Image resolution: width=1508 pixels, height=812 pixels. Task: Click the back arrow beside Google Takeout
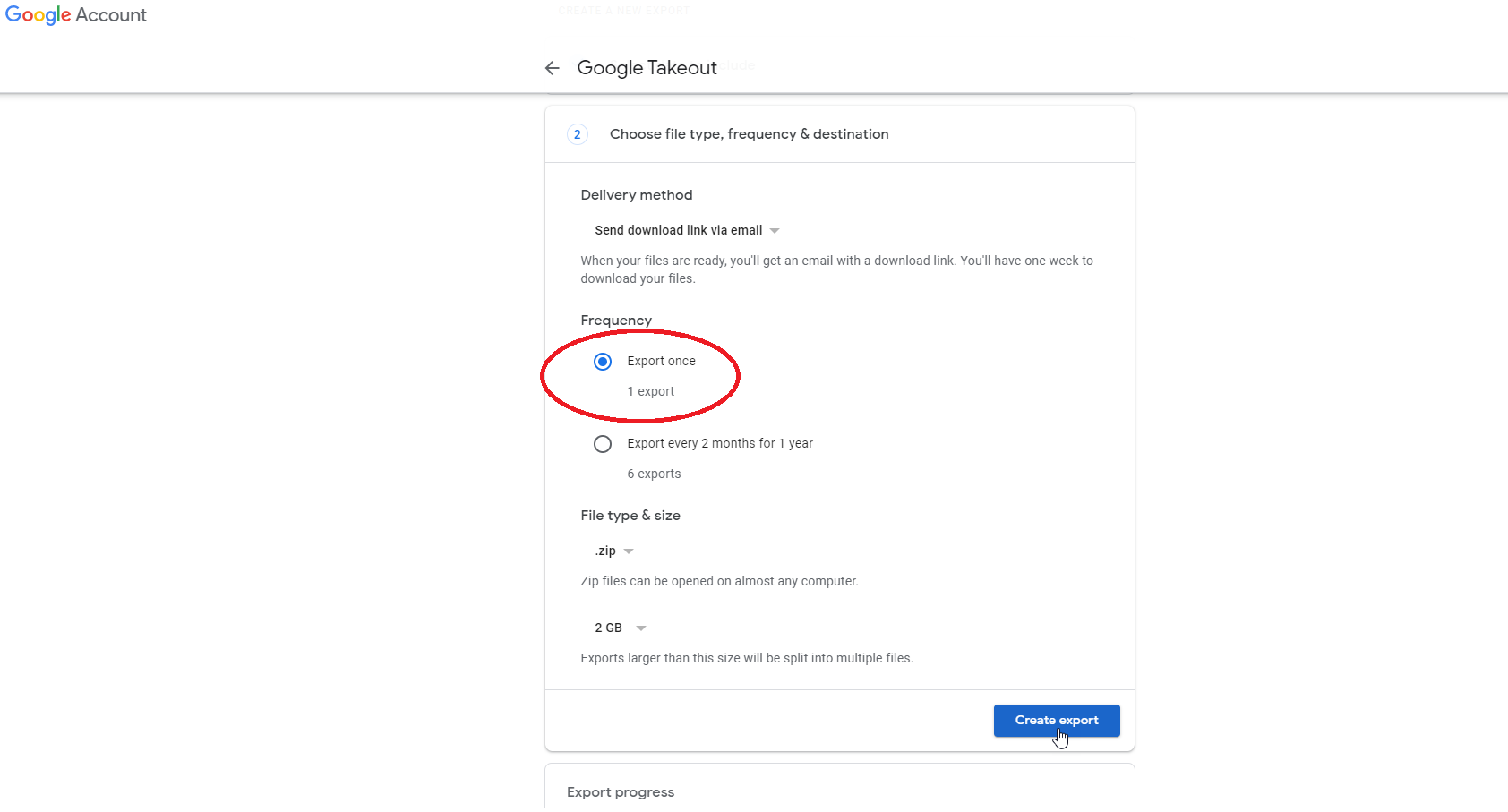click(x=553, y=68)
